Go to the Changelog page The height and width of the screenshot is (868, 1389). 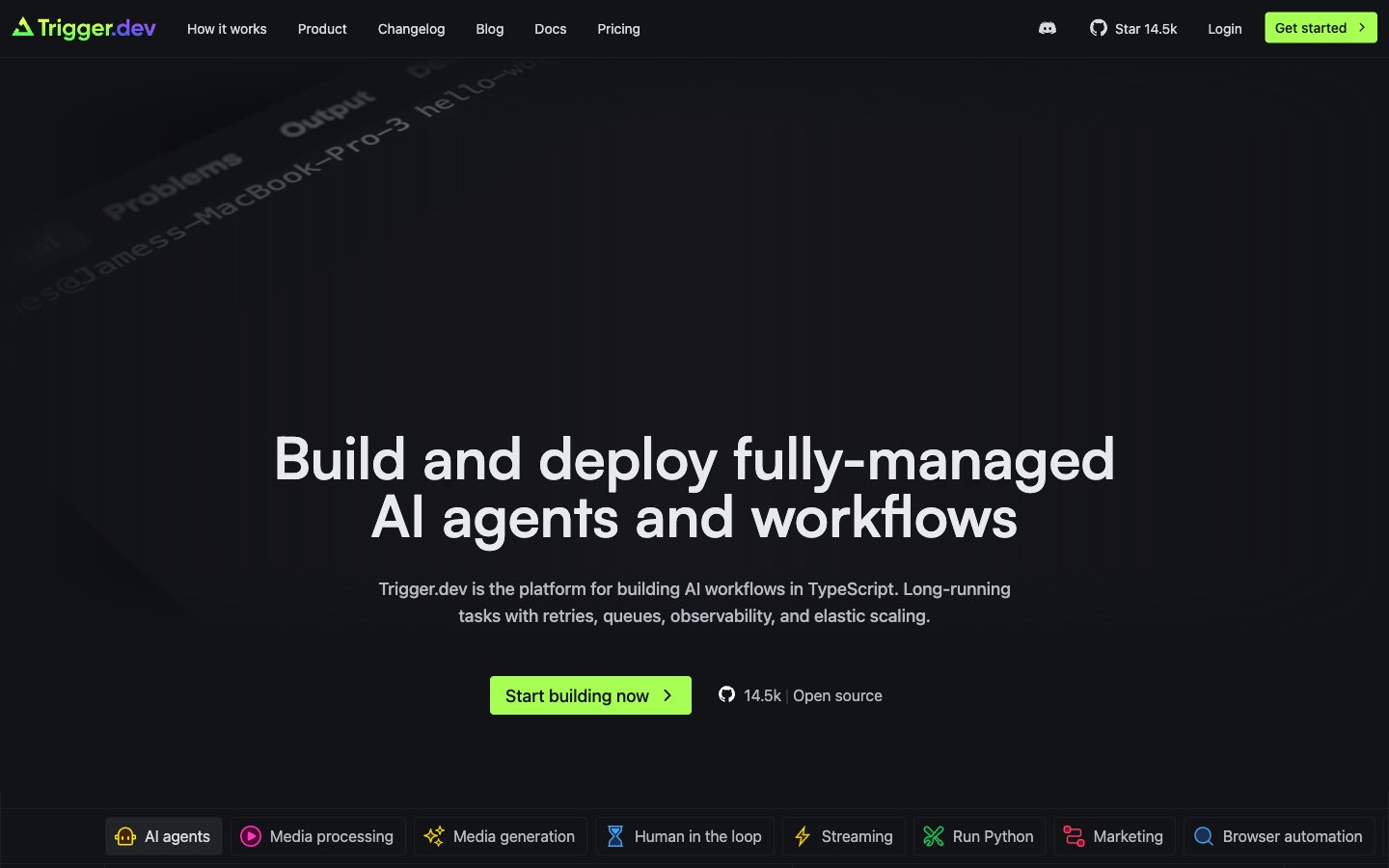[411, 29]
